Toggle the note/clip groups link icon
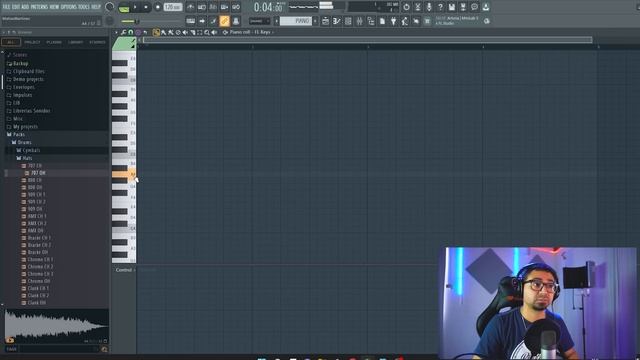 pos(213,21)
